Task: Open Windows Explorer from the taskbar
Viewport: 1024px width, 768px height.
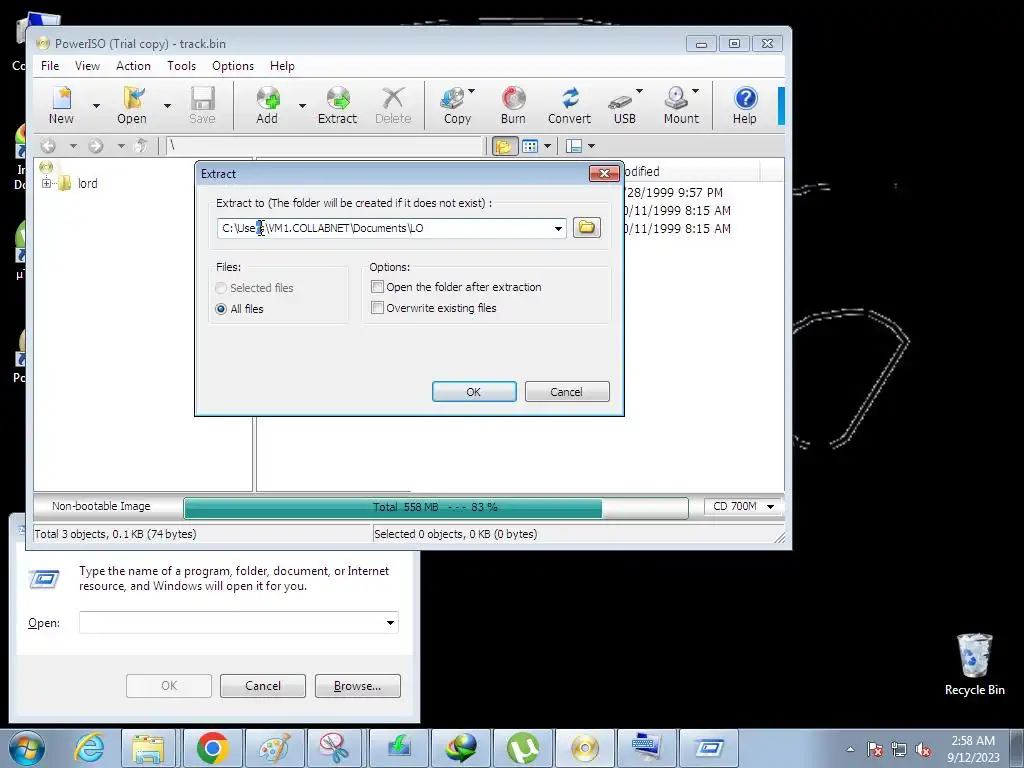Action: pyautogui.click(x=149, y=747)
